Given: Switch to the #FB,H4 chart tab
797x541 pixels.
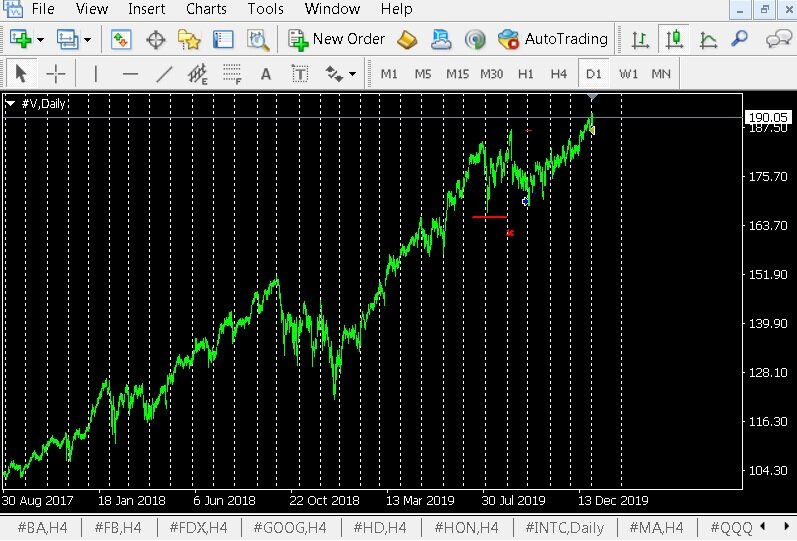Looking at the screenshot, I should (x=118, y=528).
